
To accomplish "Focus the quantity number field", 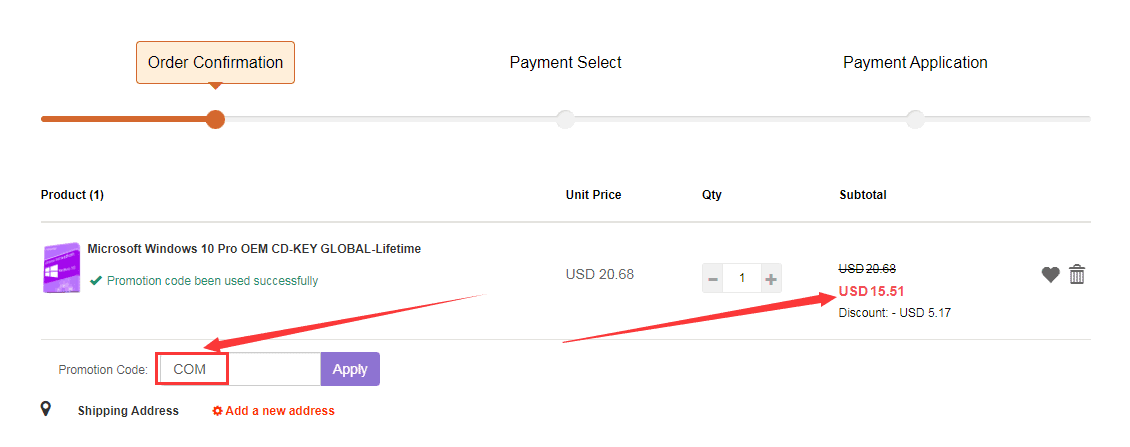I will (x=742, y=278).
